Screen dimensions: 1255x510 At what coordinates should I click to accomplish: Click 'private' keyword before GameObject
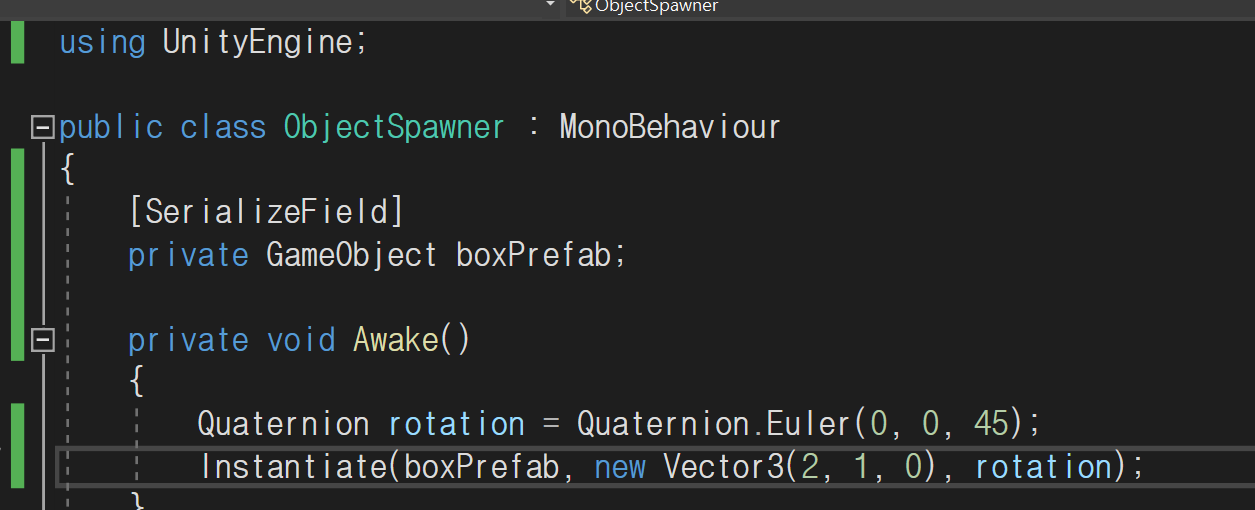188,255
